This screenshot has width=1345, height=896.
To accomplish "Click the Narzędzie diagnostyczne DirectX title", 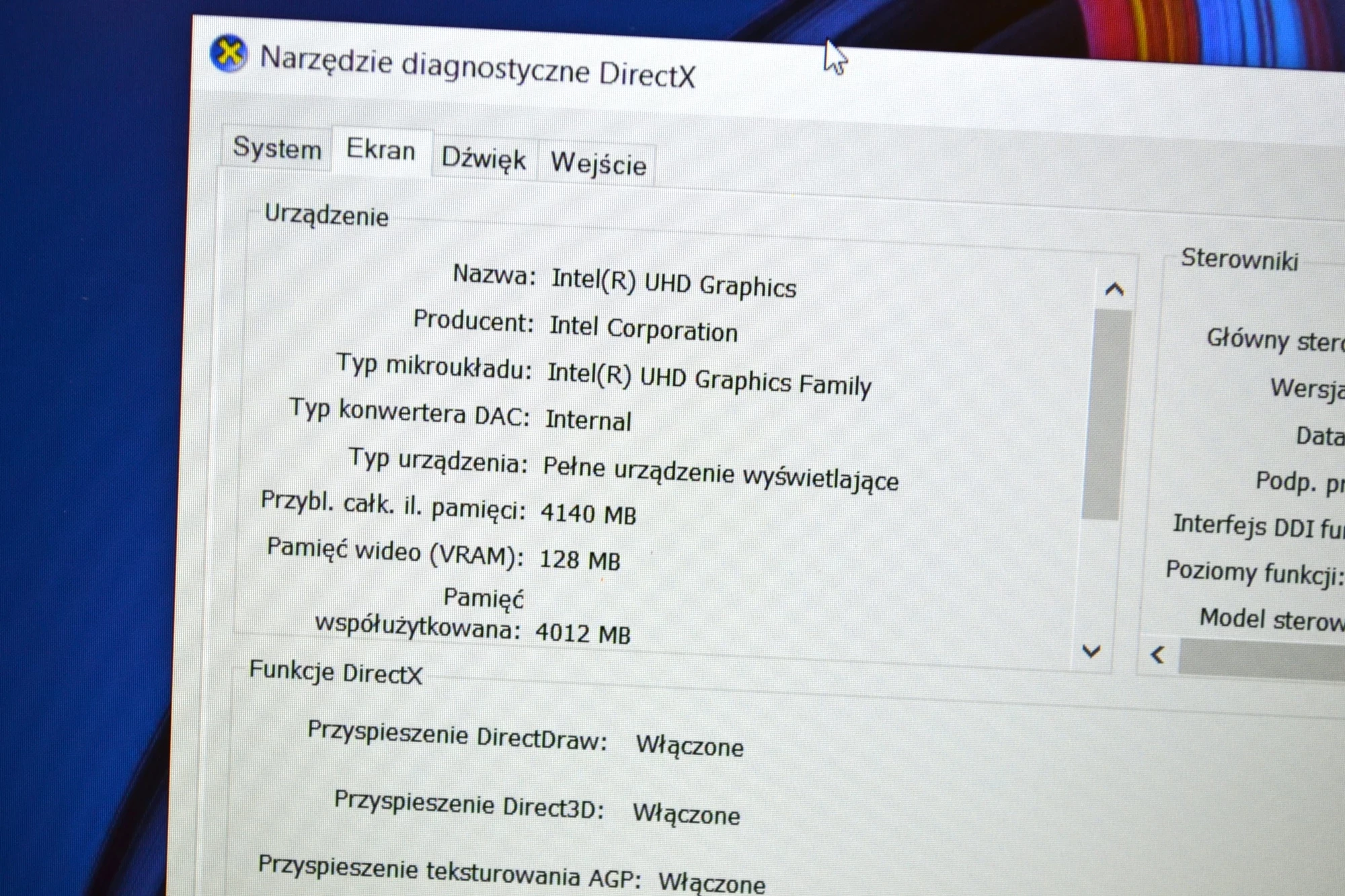I will (477, 67).
